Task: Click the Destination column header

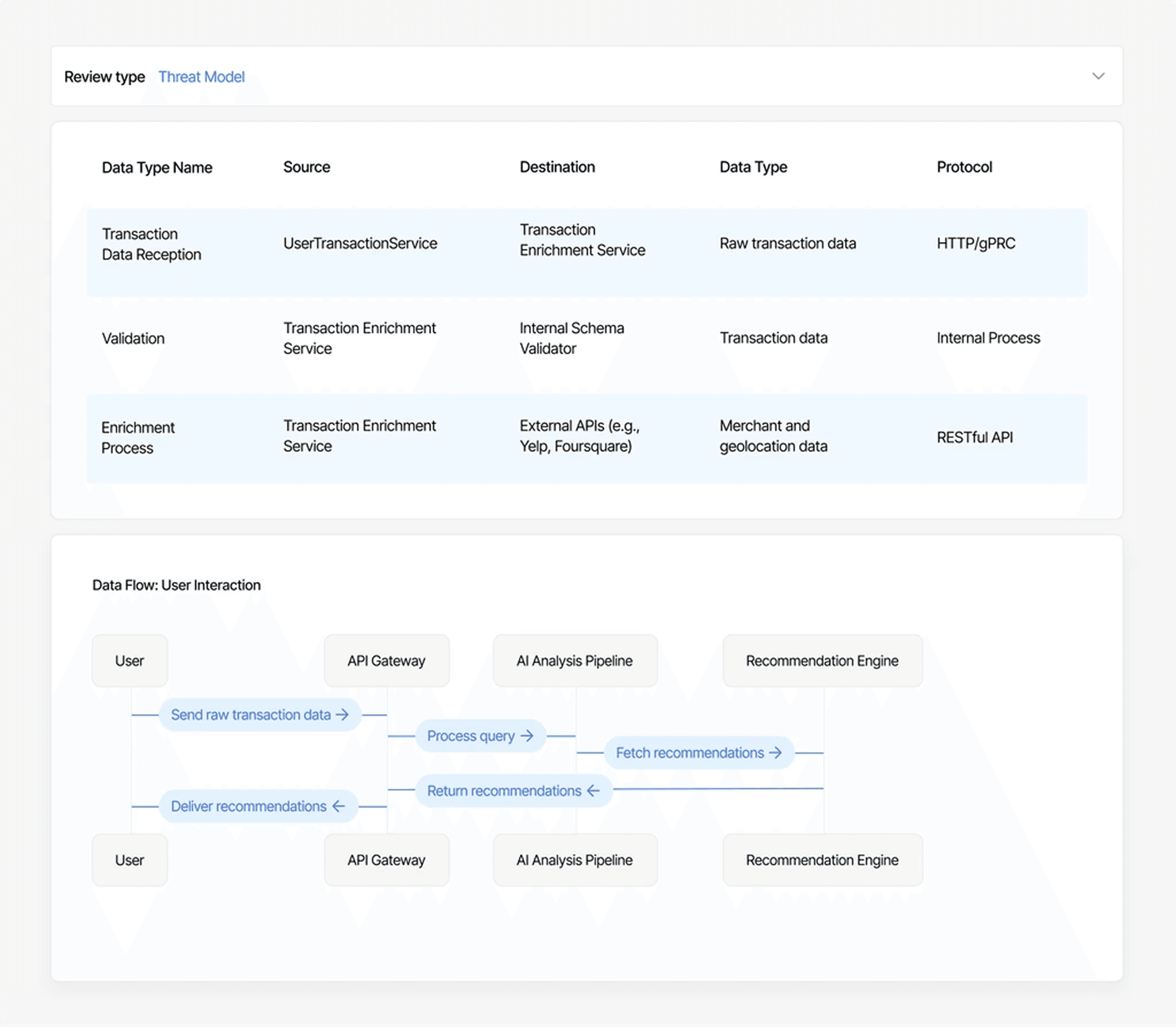Action: click(557, 167)
